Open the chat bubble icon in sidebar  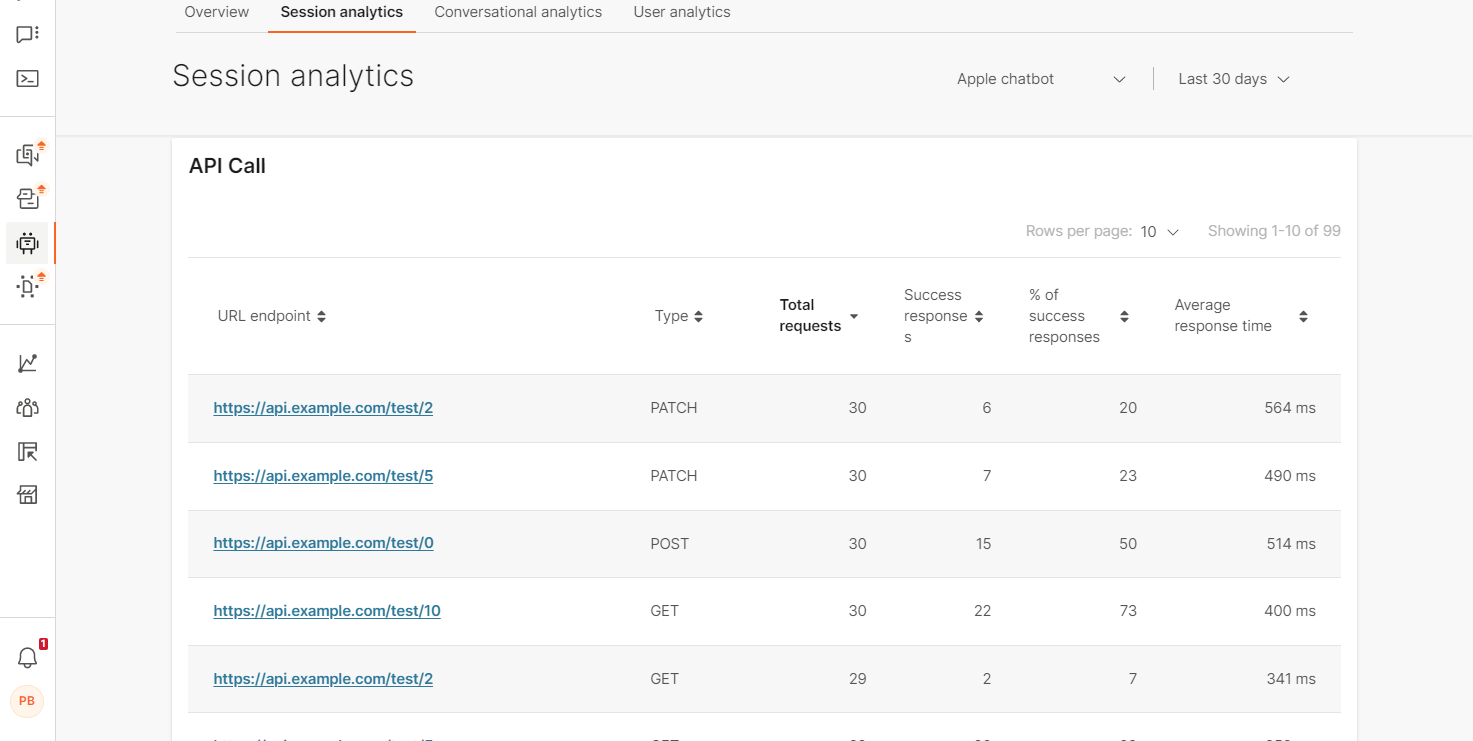(x=27, y=35)
